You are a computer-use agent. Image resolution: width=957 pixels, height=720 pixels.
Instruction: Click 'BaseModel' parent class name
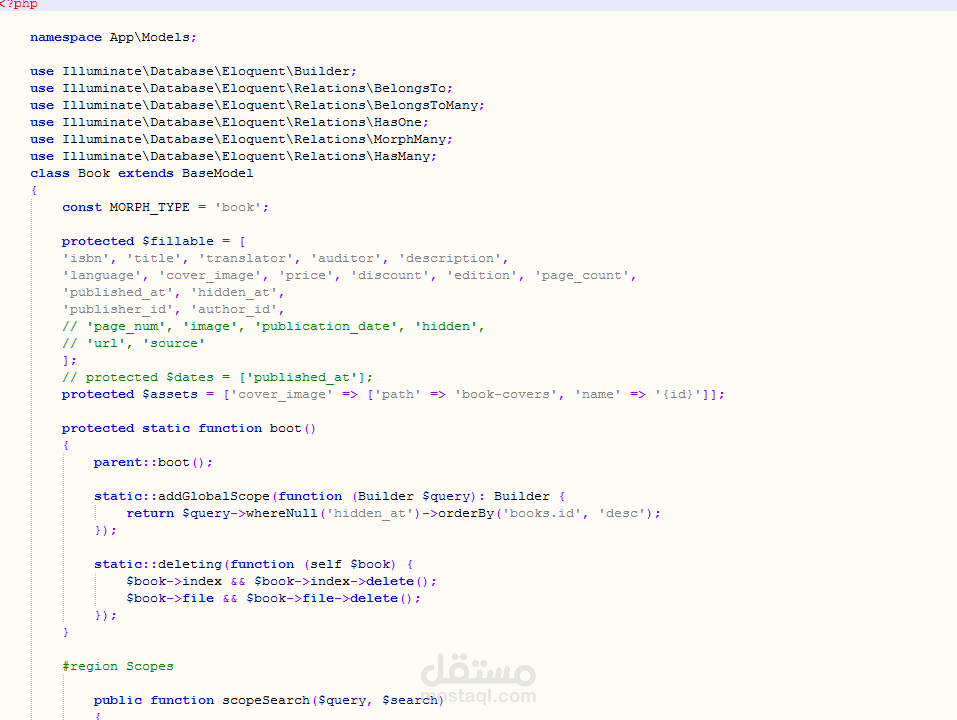click(217, 173)
